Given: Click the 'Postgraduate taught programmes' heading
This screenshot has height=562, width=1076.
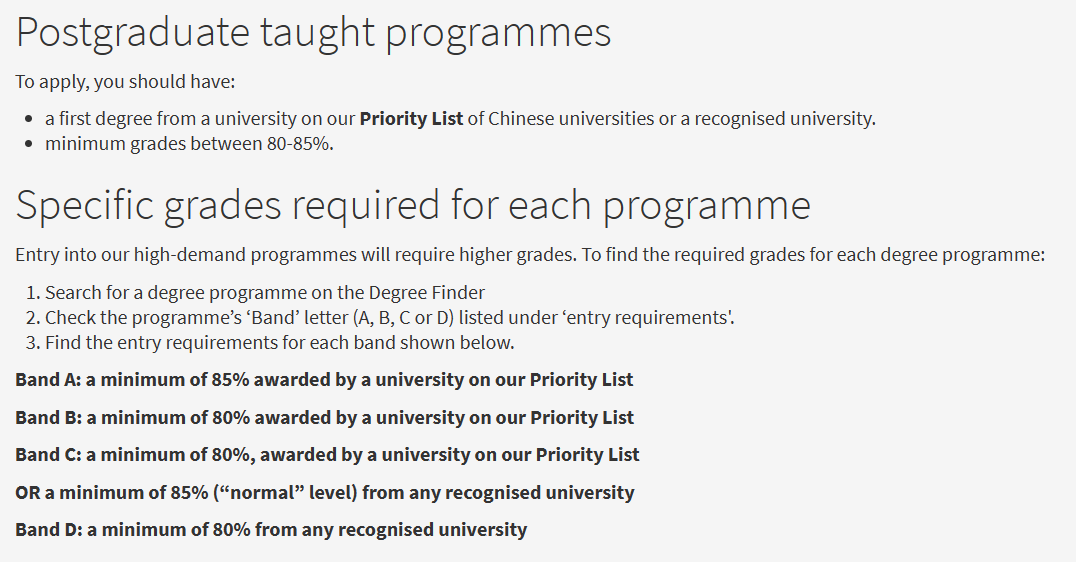Looking at the screenshot, I should pos(313,33).
